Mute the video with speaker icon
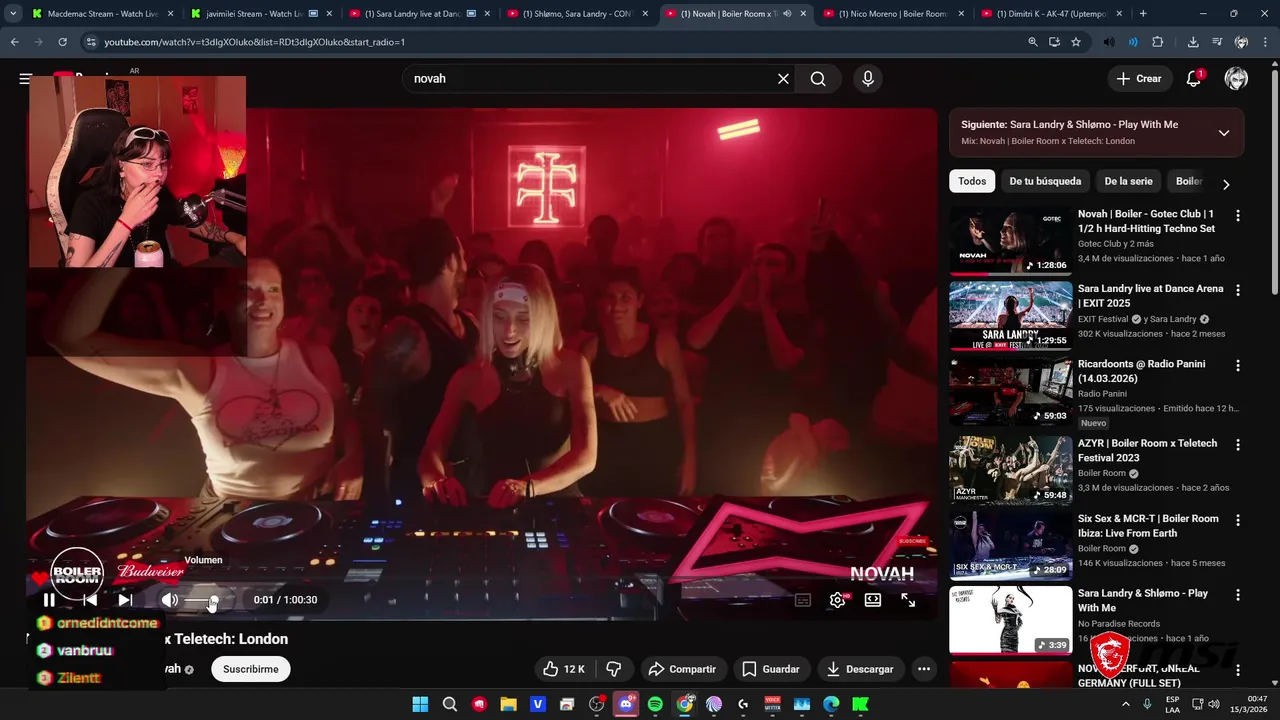The image size is (1280, 720). 170,600
